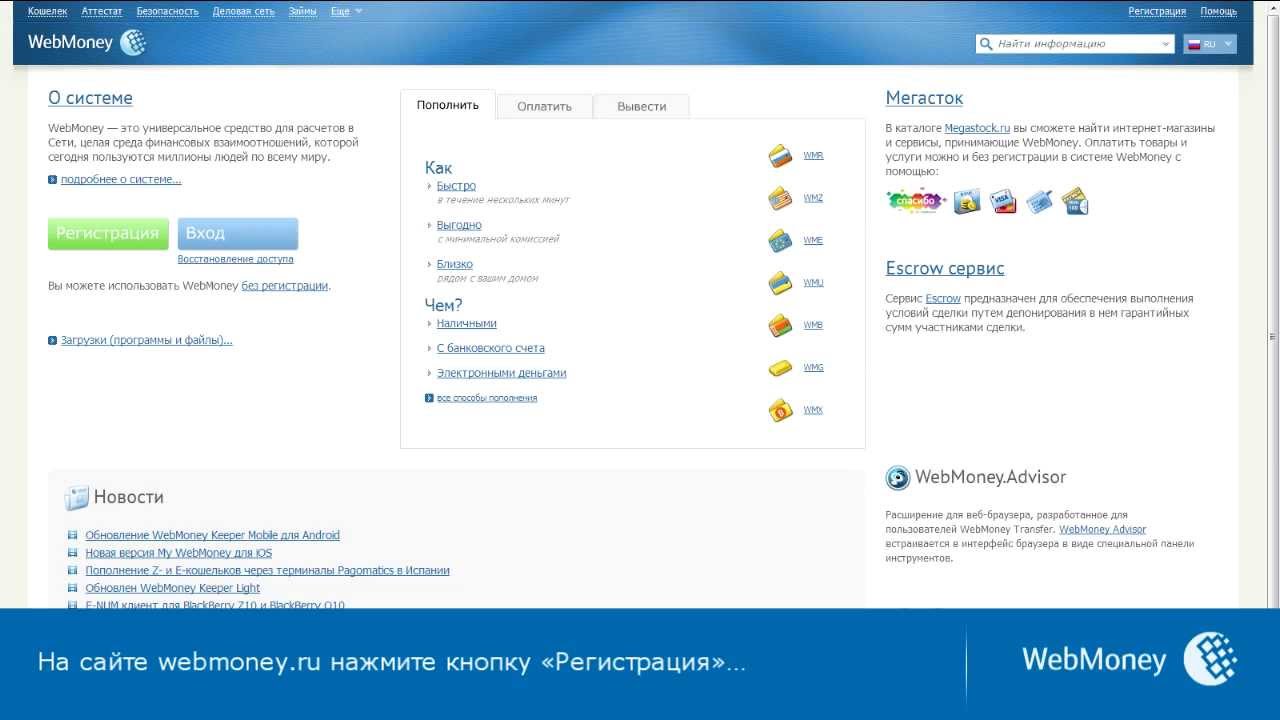Click the WebMoney.Advisor round logo icon
The image size is (1280, 720).
click(x=898, y=478)
